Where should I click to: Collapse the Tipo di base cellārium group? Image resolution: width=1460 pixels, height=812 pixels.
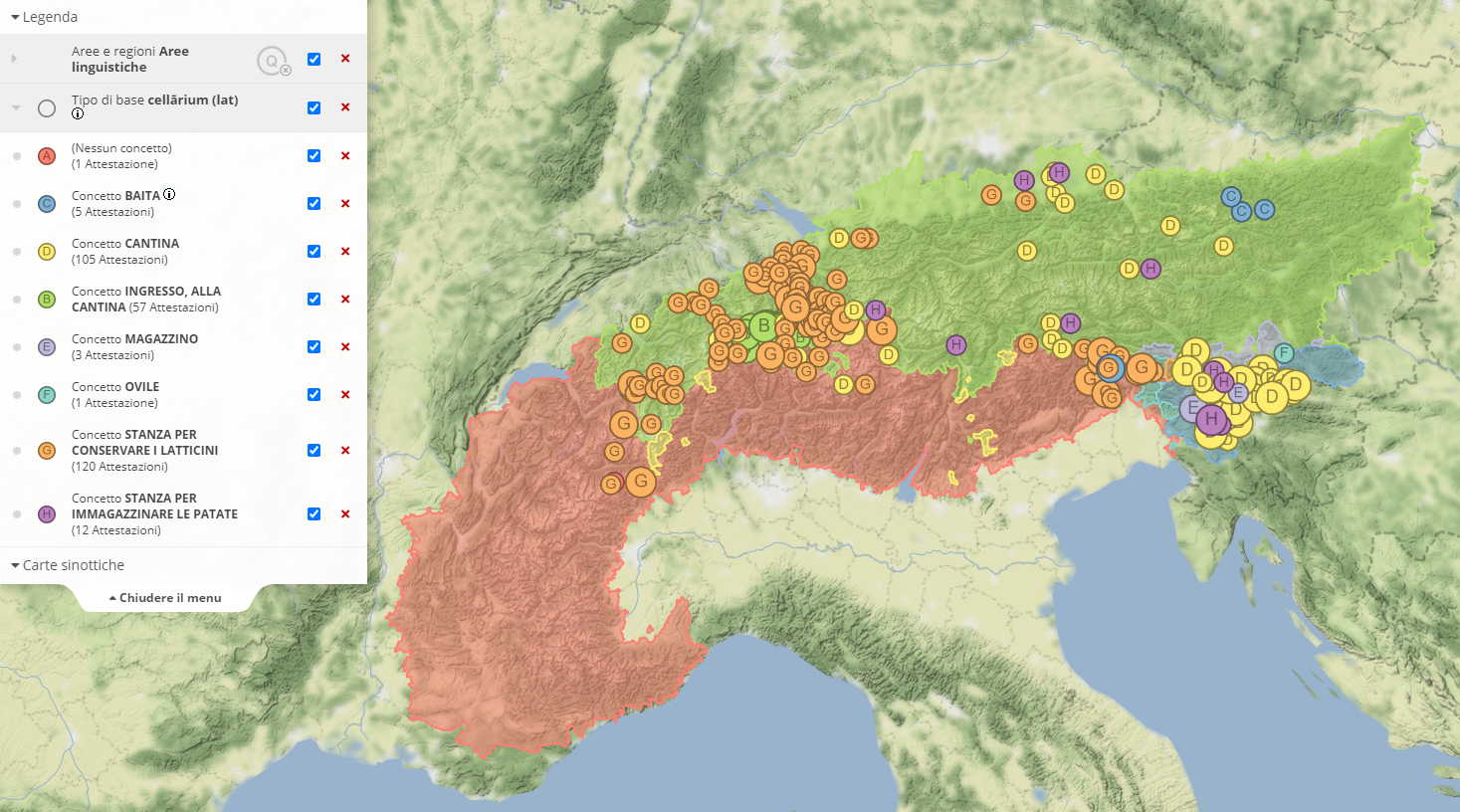coord(16,107)
